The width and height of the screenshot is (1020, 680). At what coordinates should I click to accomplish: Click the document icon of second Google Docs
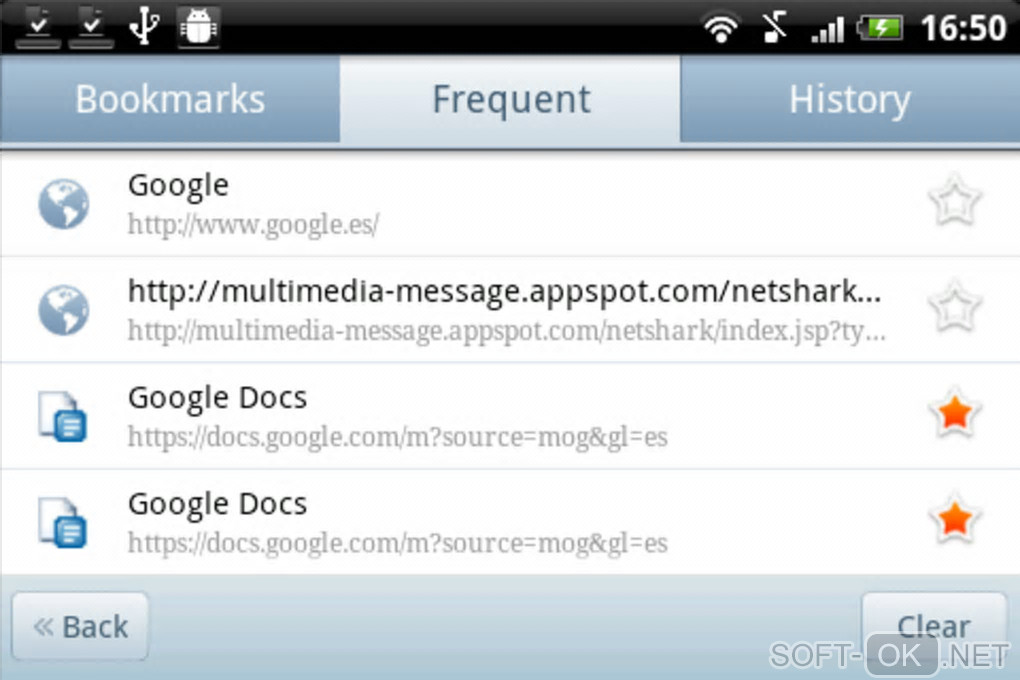[63, 523]
